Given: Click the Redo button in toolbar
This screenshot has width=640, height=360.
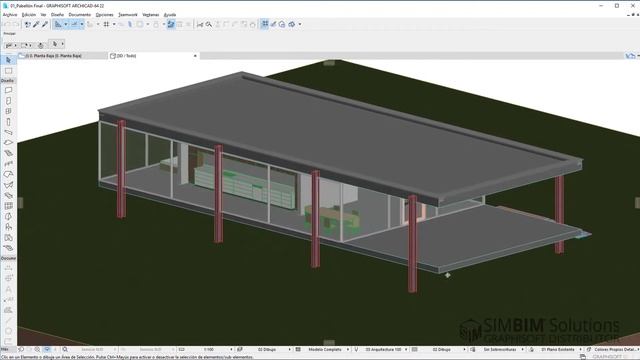Looking at the screenshot, I should (16, 24).
